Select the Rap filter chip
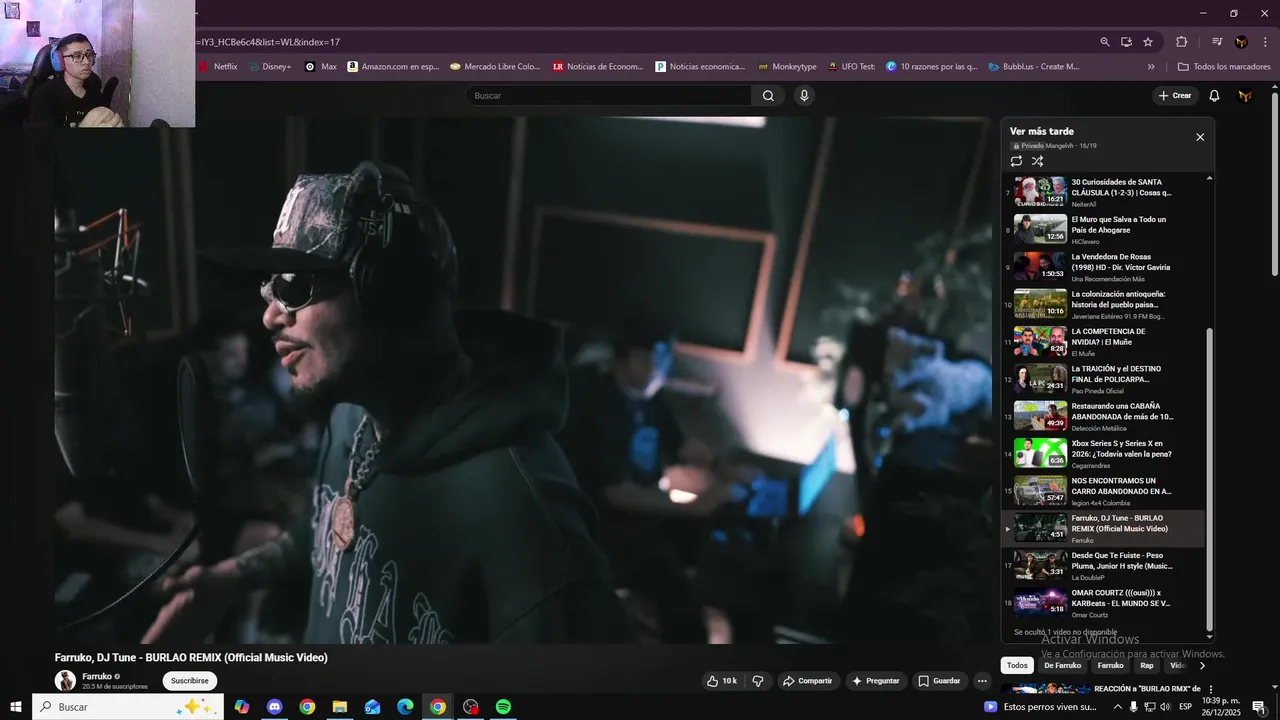The height and width of the screenshot is (720, 1280). 1147,666
